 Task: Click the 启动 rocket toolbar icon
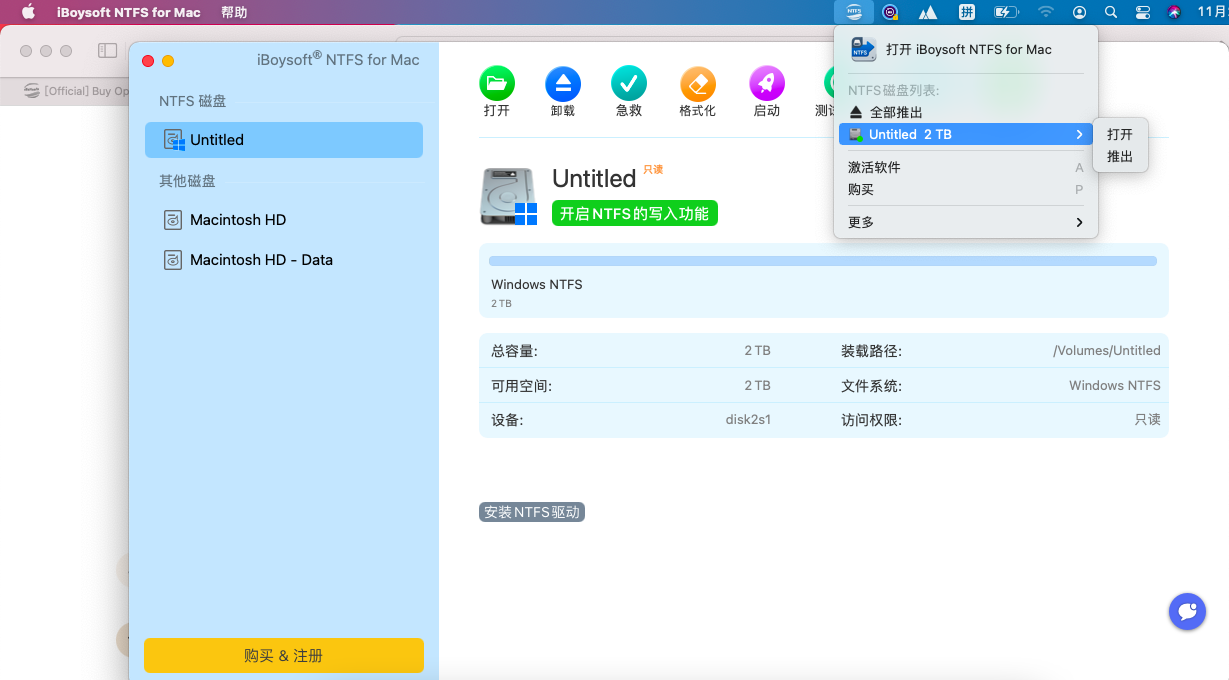(767, 84)
